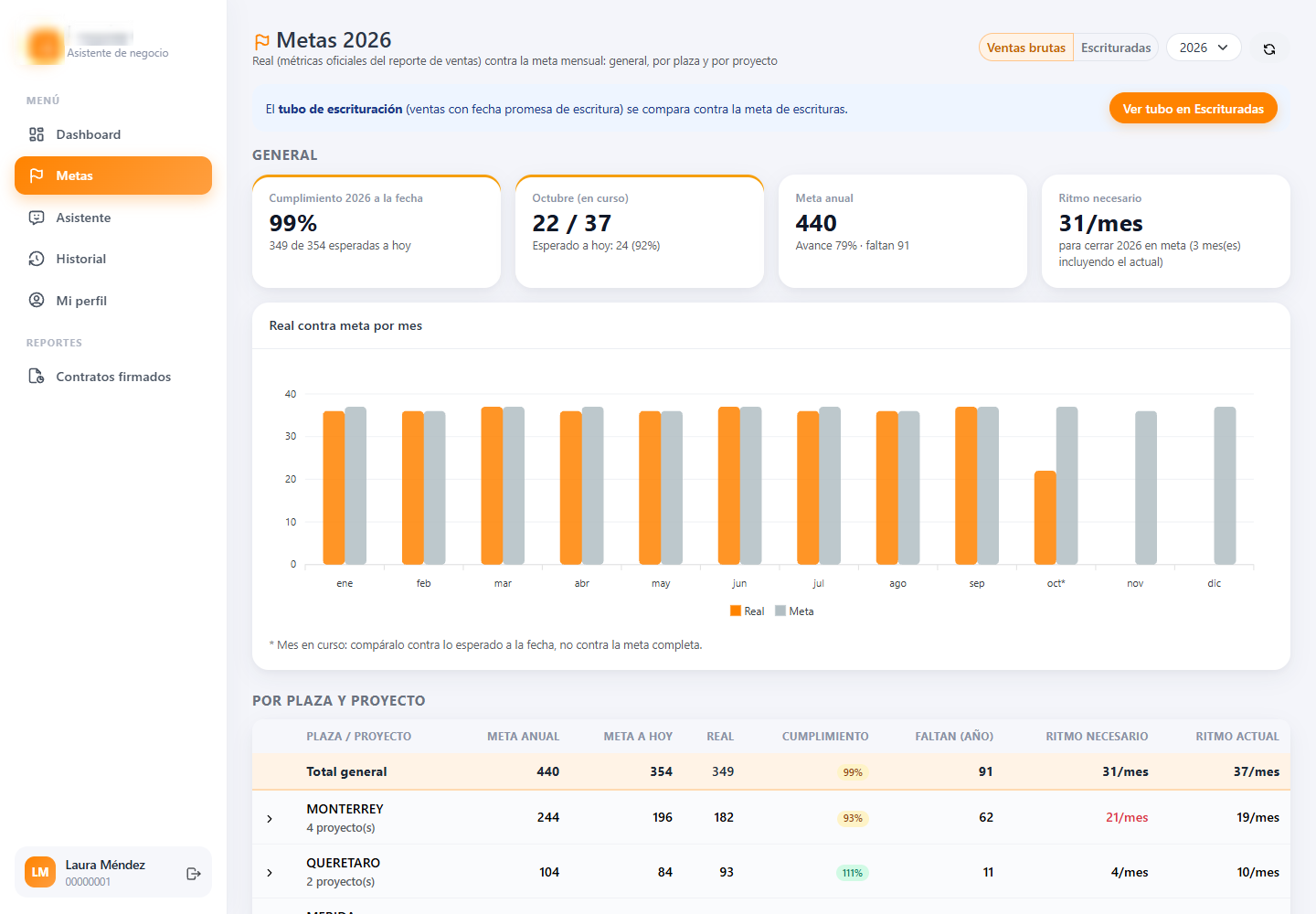Click the orange flag icon beside Metas 2026 title
The width and height of the screenshot is (1316, 914).
(261, 41)
